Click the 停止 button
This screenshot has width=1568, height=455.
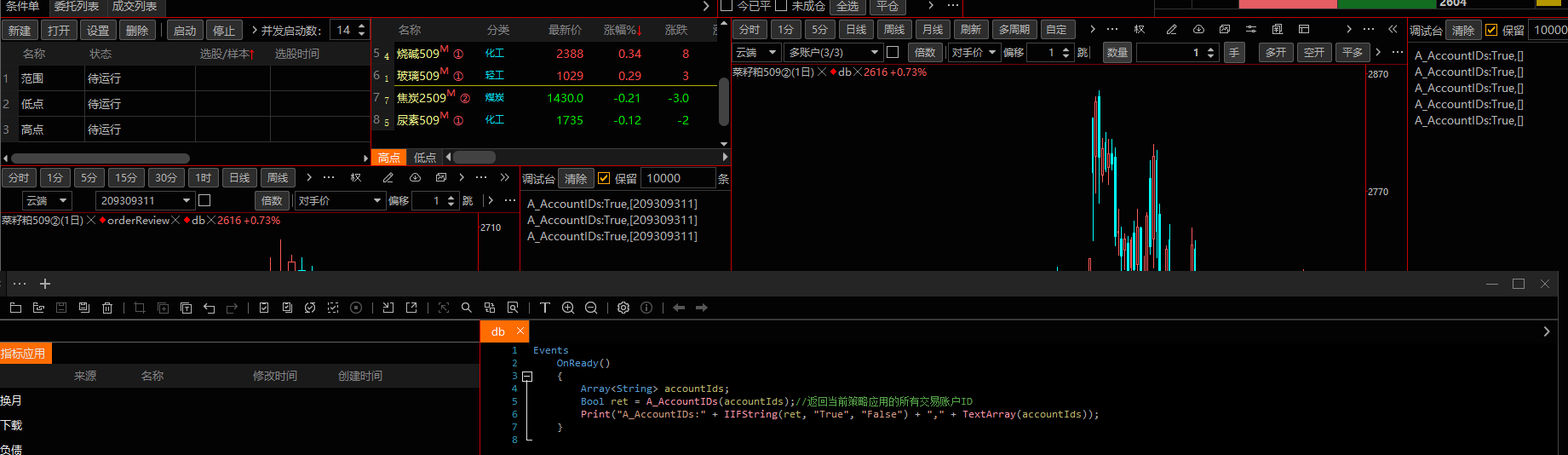(x=224, y=30)
